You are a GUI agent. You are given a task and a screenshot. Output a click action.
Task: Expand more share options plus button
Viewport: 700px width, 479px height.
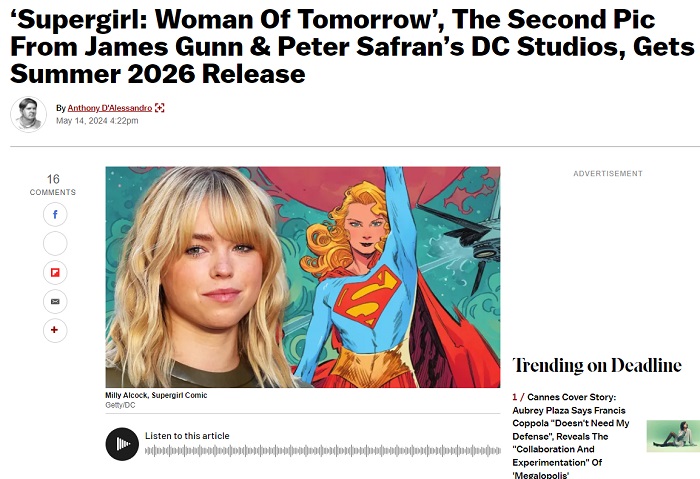[55, 330]
